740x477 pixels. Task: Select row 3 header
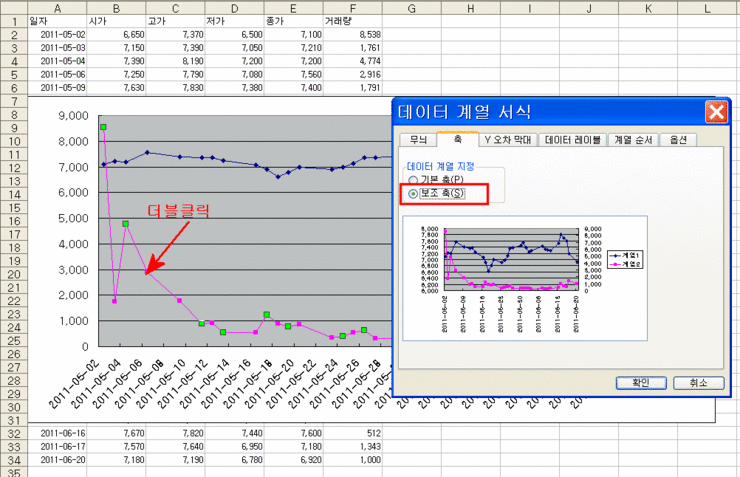tap(14, 47)
